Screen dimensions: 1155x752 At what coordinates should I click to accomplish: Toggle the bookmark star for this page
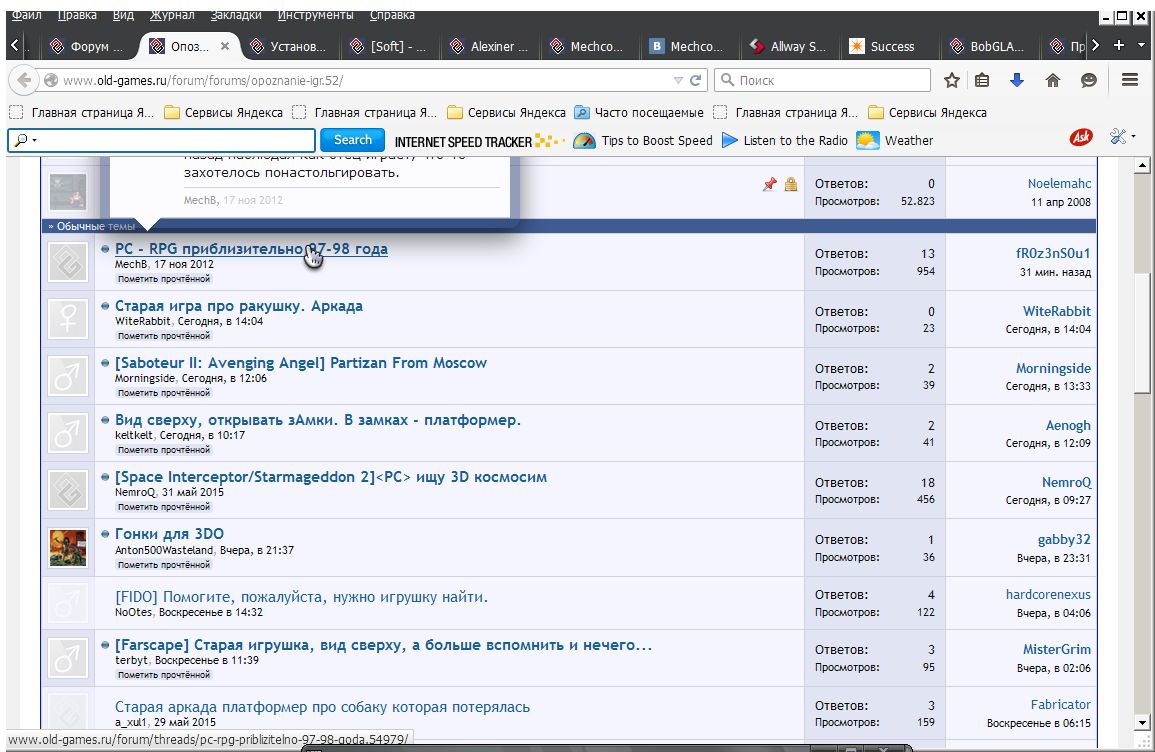coord(951,78)
